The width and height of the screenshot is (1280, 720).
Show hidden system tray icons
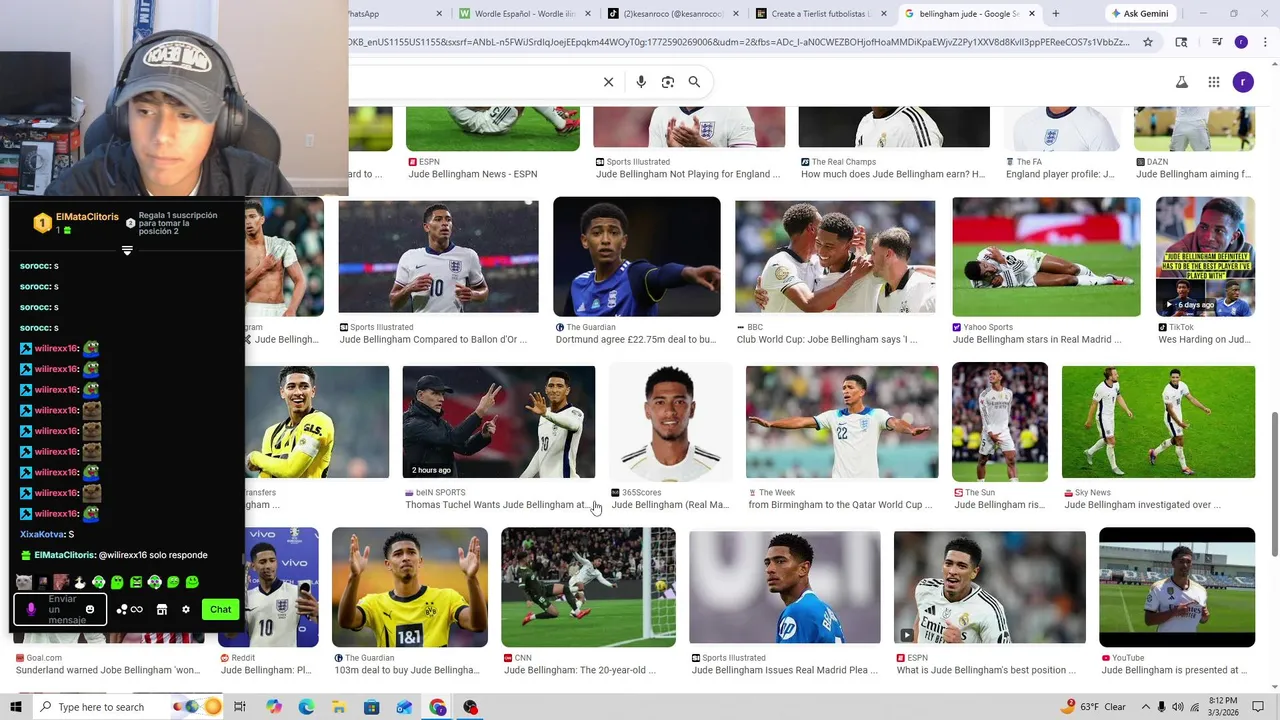1146,707
